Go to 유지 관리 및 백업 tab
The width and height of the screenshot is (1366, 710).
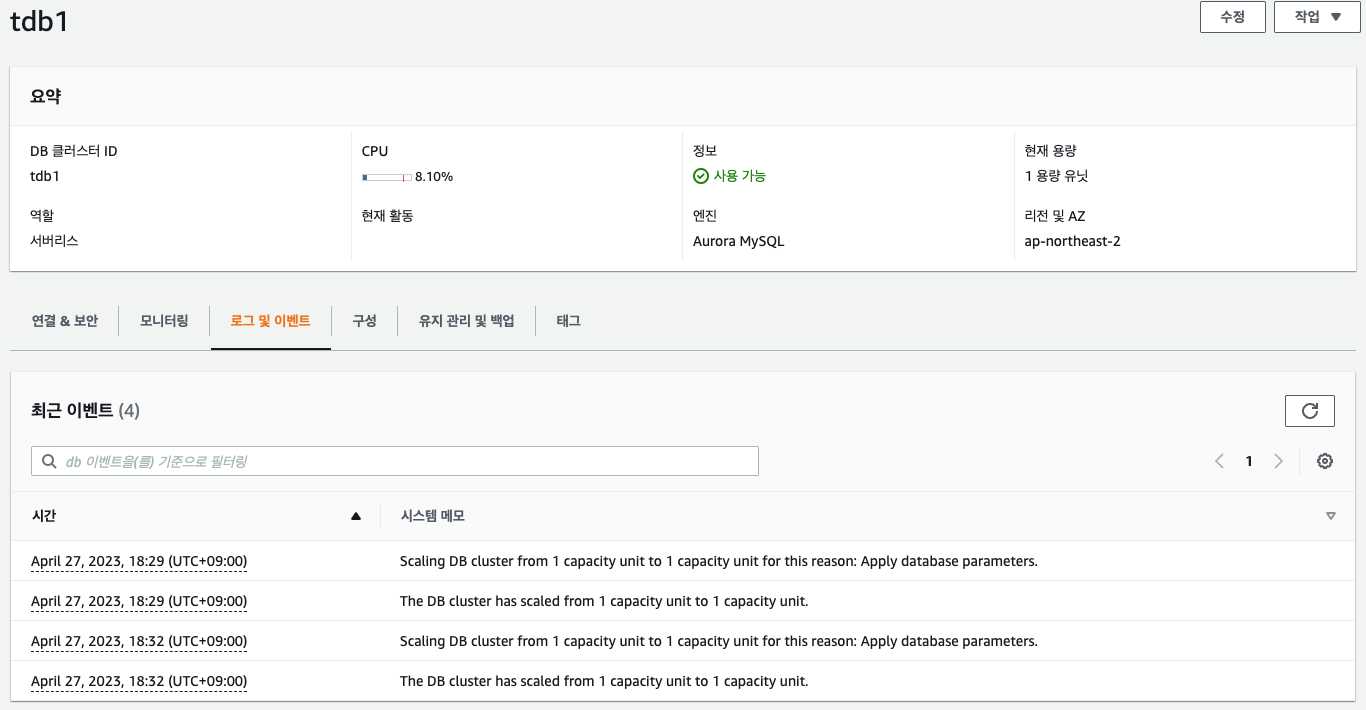466,321
